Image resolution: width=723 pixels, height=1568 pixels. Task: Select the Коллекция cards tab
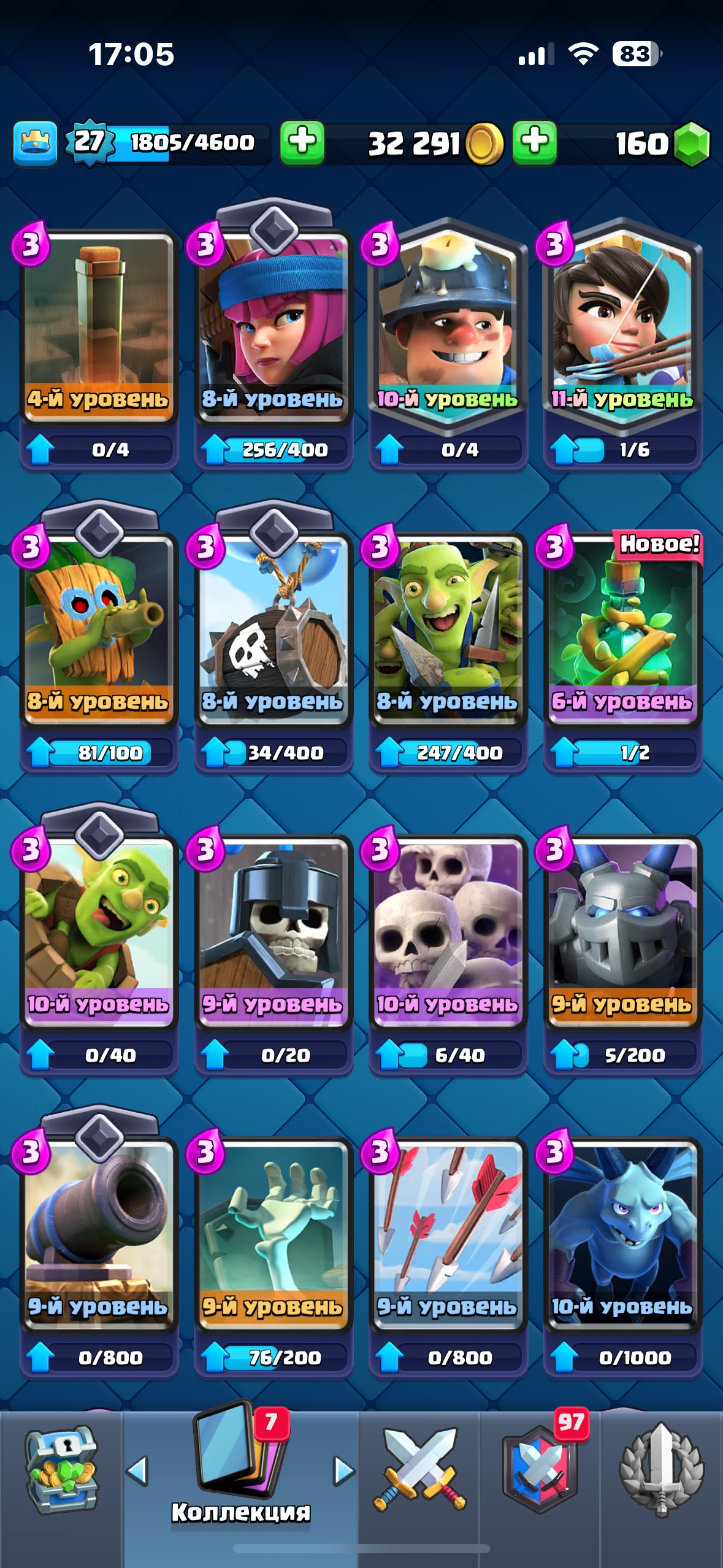coord(241,1466)
